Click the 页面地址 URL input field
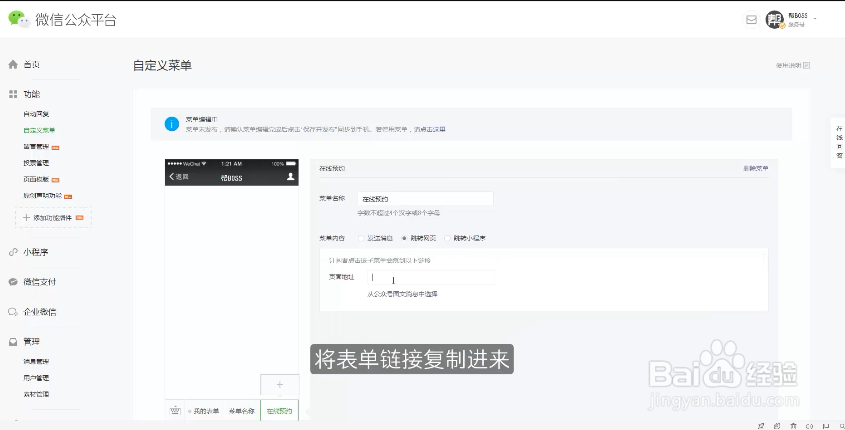 point(431,278)
